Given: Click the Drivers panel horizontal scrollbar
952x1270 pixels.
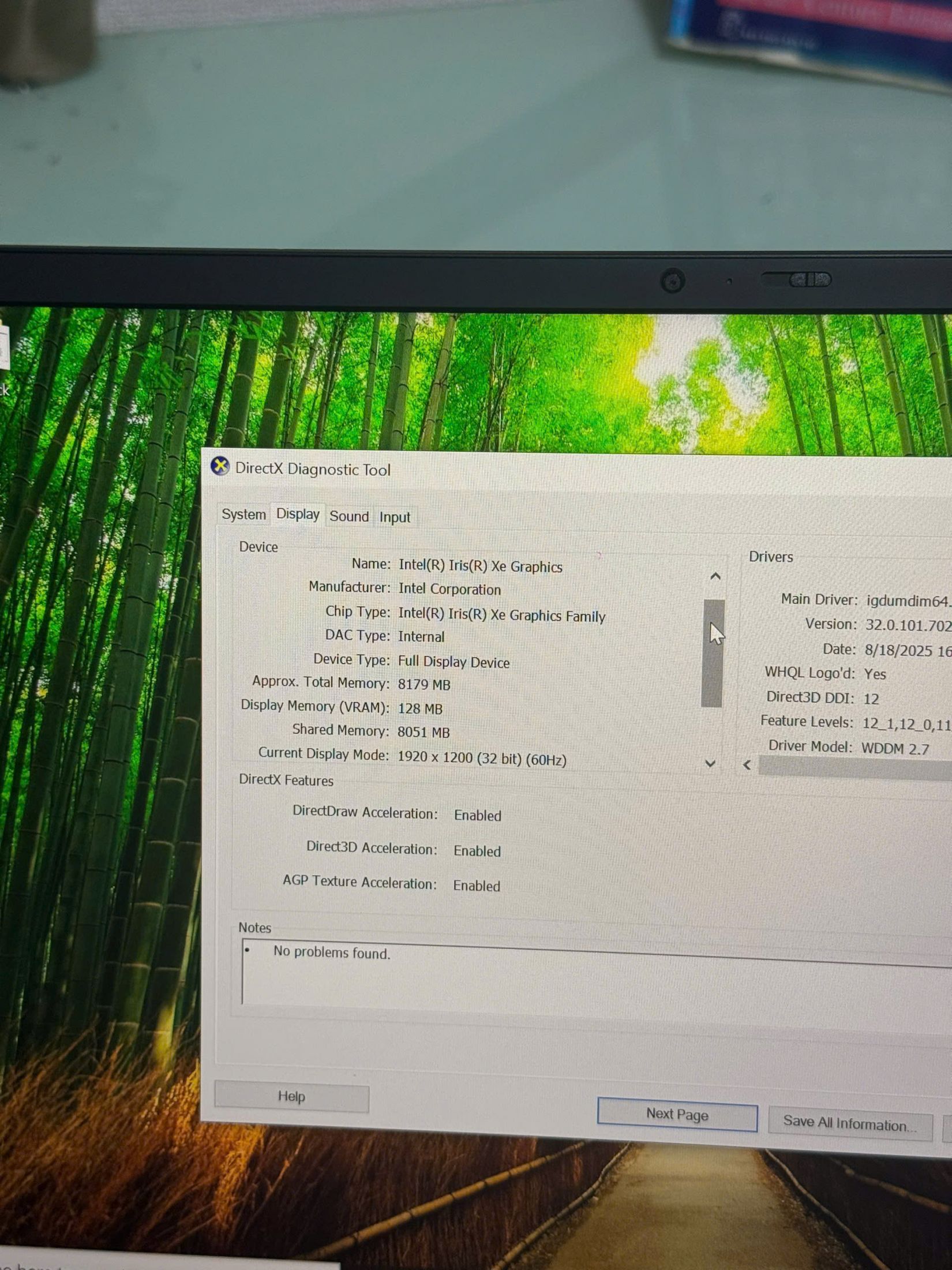Looking at the screenshot, I should (x=854, y=768).
